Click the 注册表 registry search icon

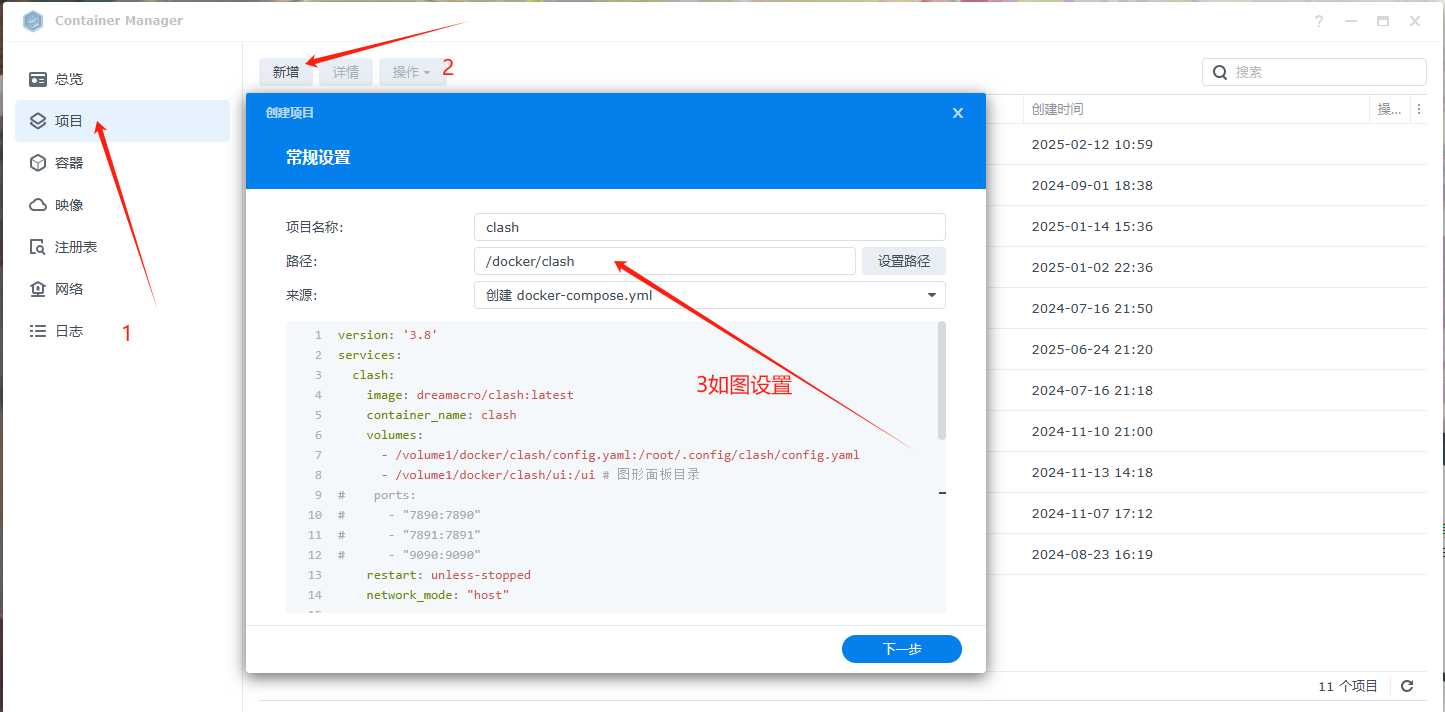[x=38, y=247]
